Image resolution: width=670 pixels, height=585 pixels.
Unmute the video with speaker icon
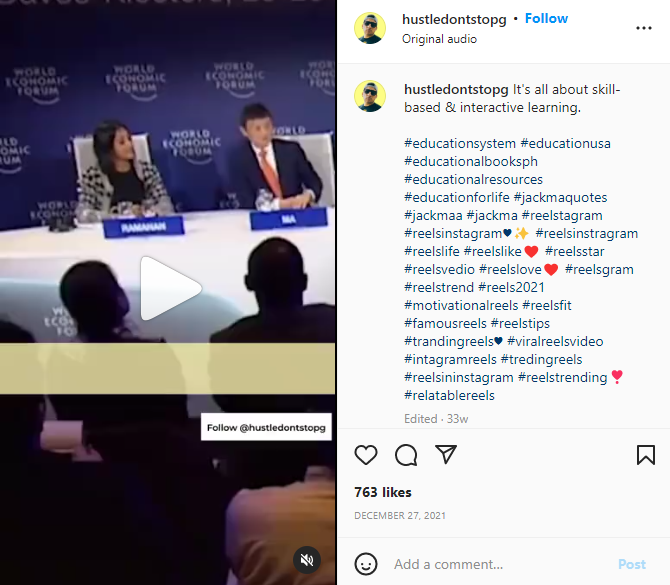pyautogui.click(x=307, y=560)
